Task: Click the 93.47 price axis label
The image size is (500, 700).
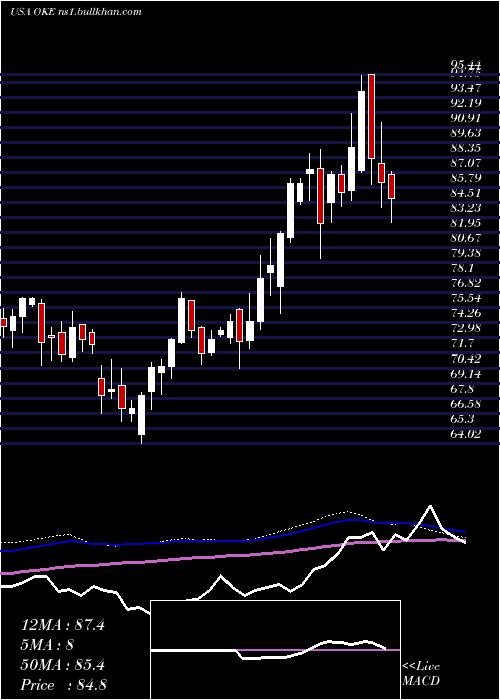Action: (x=466, y=88)
